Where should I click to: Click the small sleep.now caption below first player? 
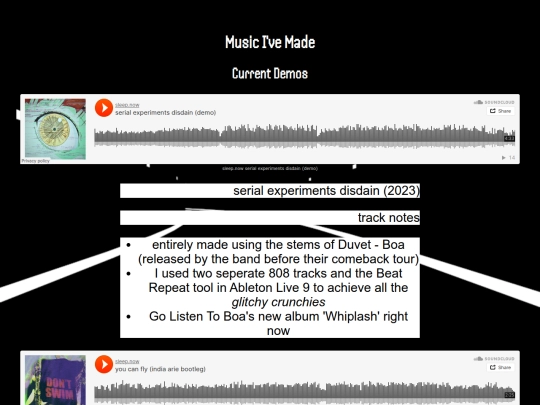click(x=270, y=168)
